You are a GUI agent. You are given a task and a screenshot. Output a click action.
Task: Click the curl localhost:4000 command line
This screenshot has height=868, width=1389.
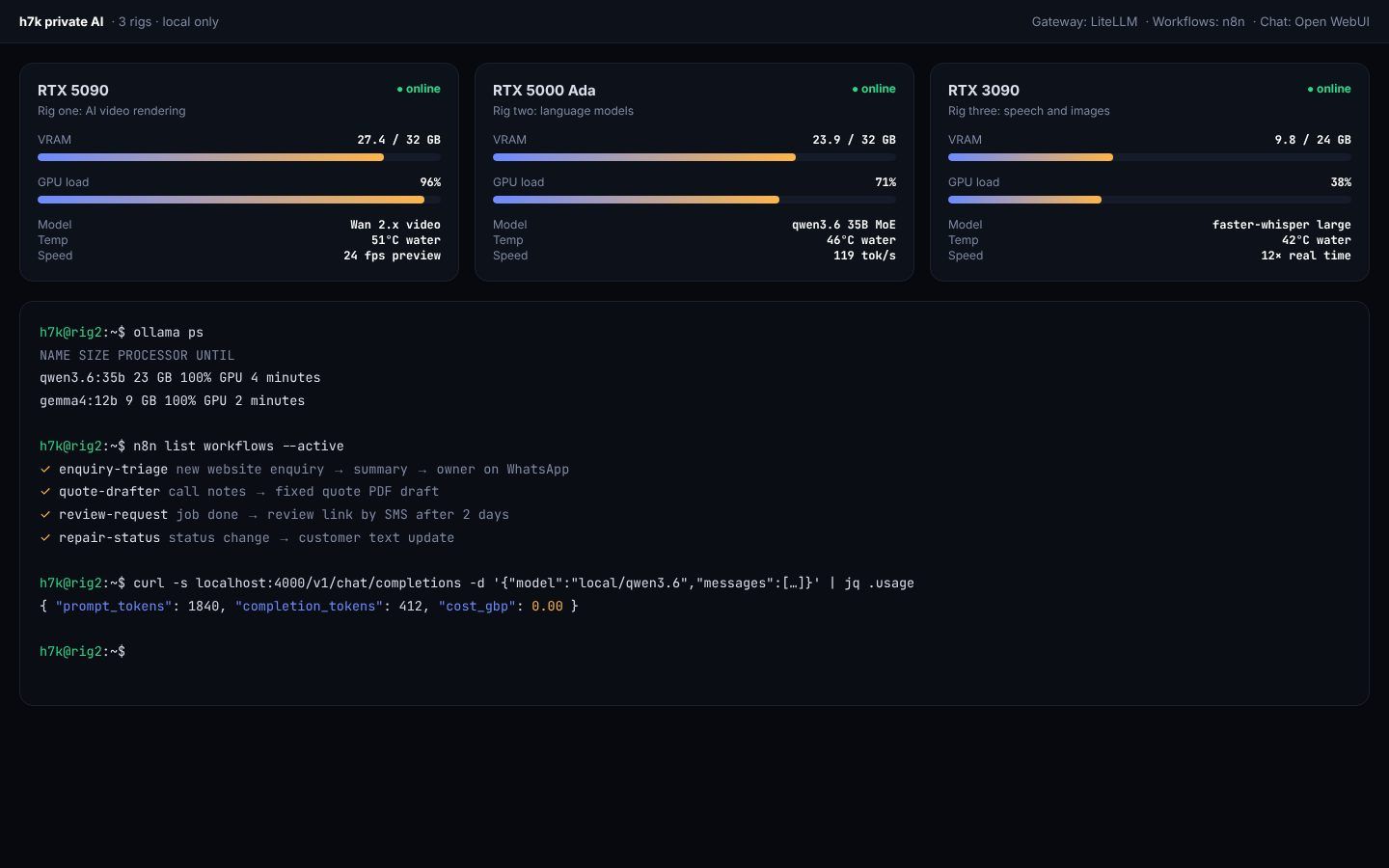[x=477, y=583]
